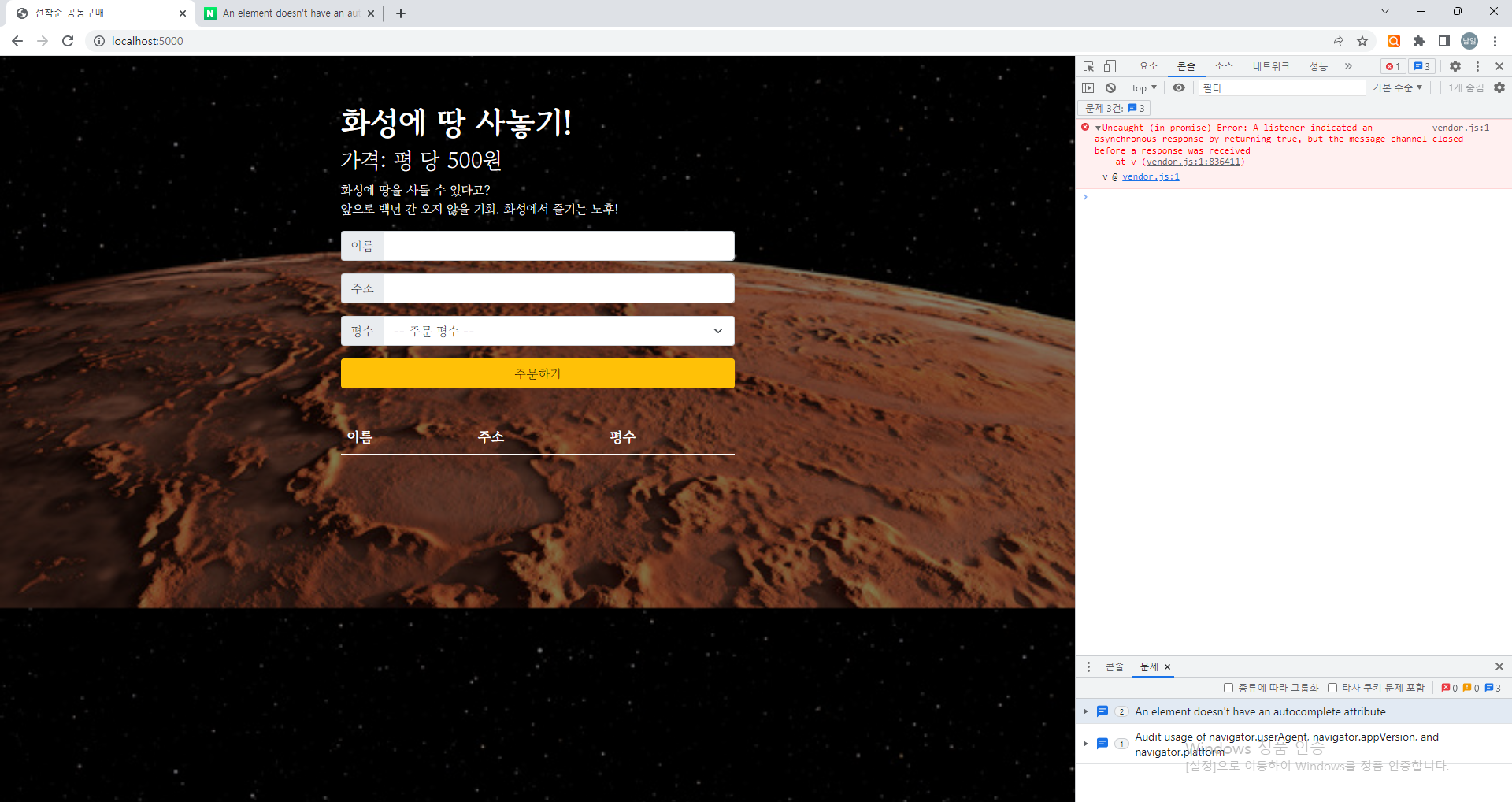The image size is (1512, 802).
Task: Open the tab search chevron
Action: point(1385,11)
